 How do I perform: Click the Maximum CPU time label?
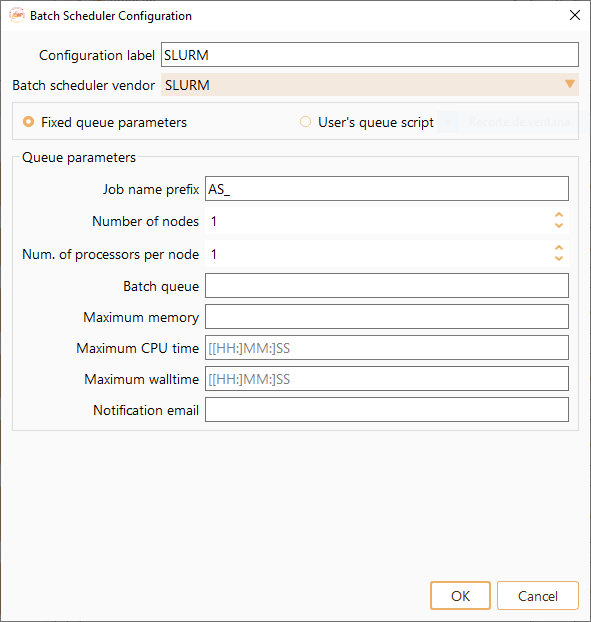138,348
